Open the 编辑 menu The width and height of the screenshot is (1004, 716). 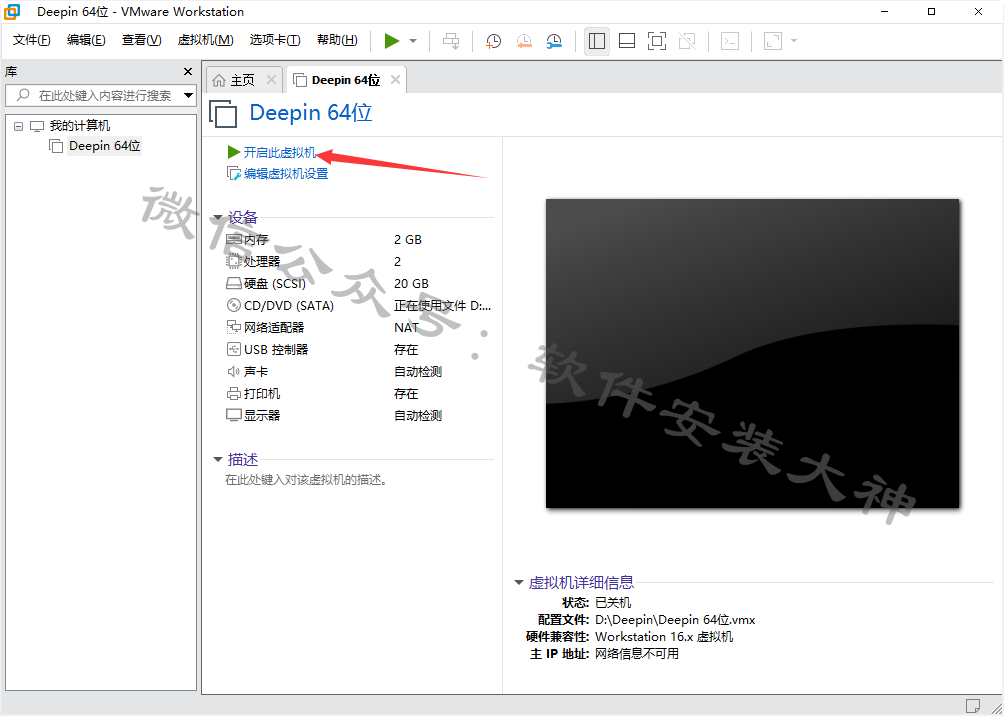[86, 40]
